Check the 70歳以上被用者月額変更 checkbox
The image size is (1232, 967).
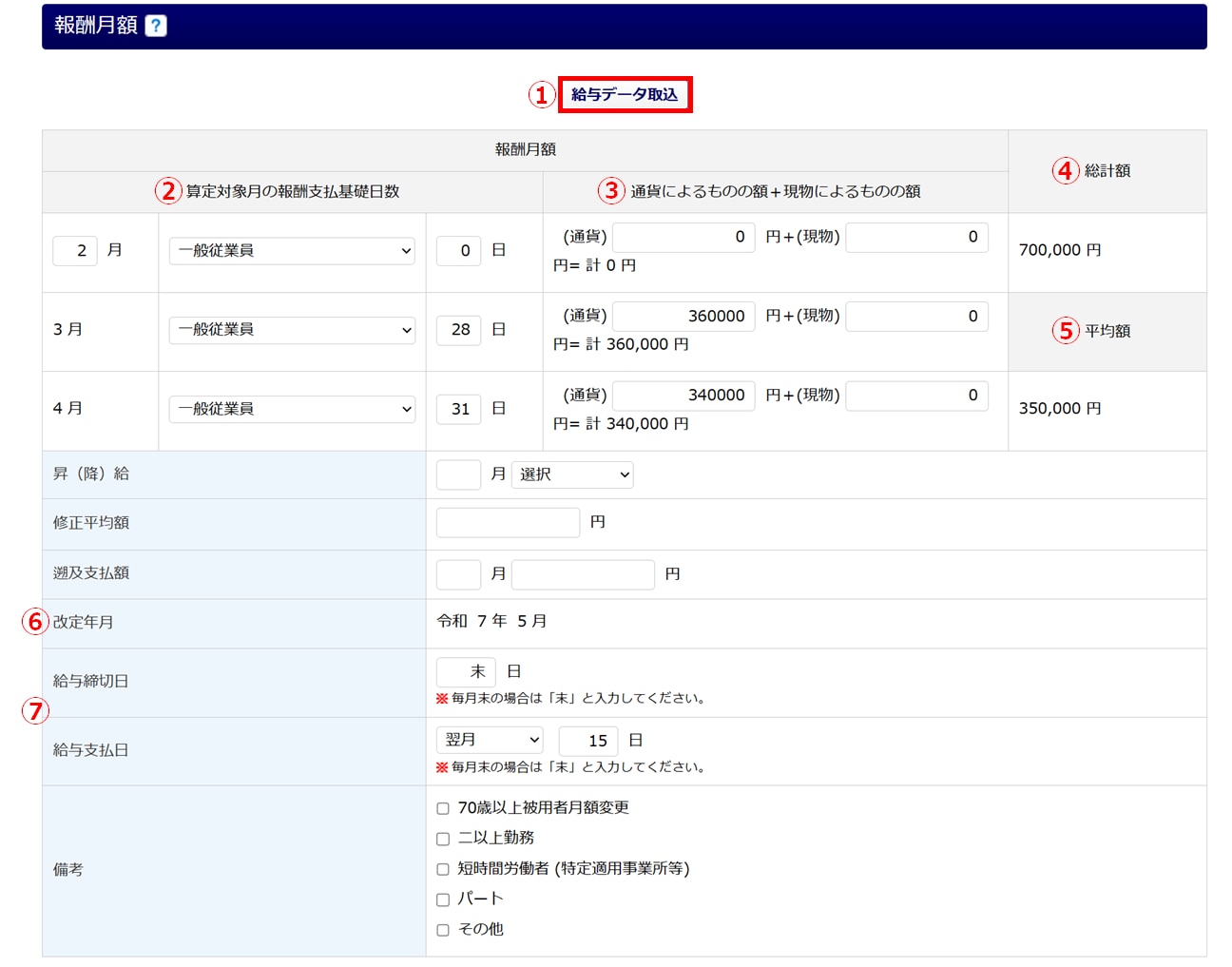tap(443, 808)
